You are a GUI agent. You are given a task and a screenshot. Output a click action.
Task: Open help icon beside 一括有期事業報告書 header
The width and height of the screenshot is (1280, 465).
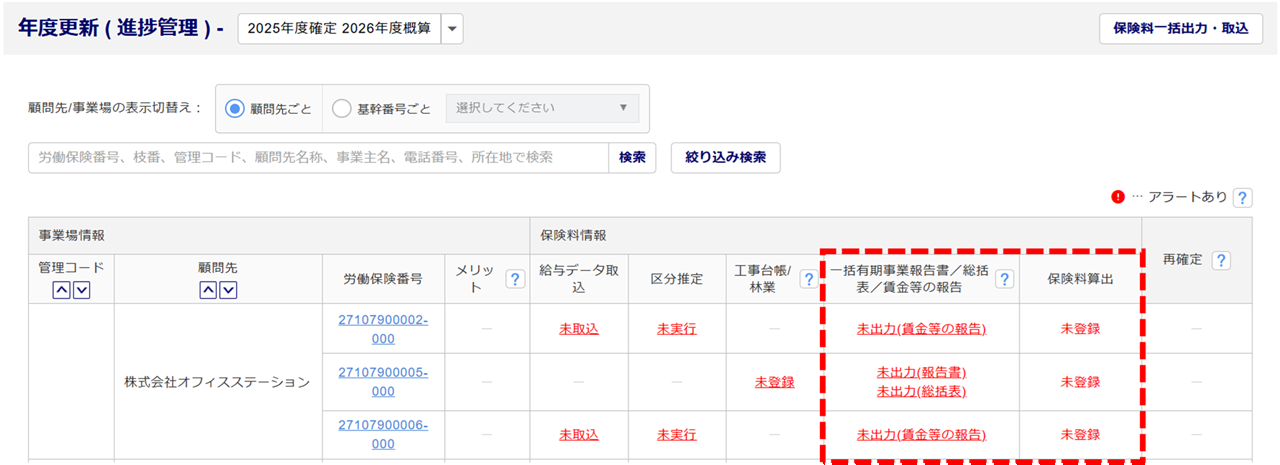tap(1004, 279)
